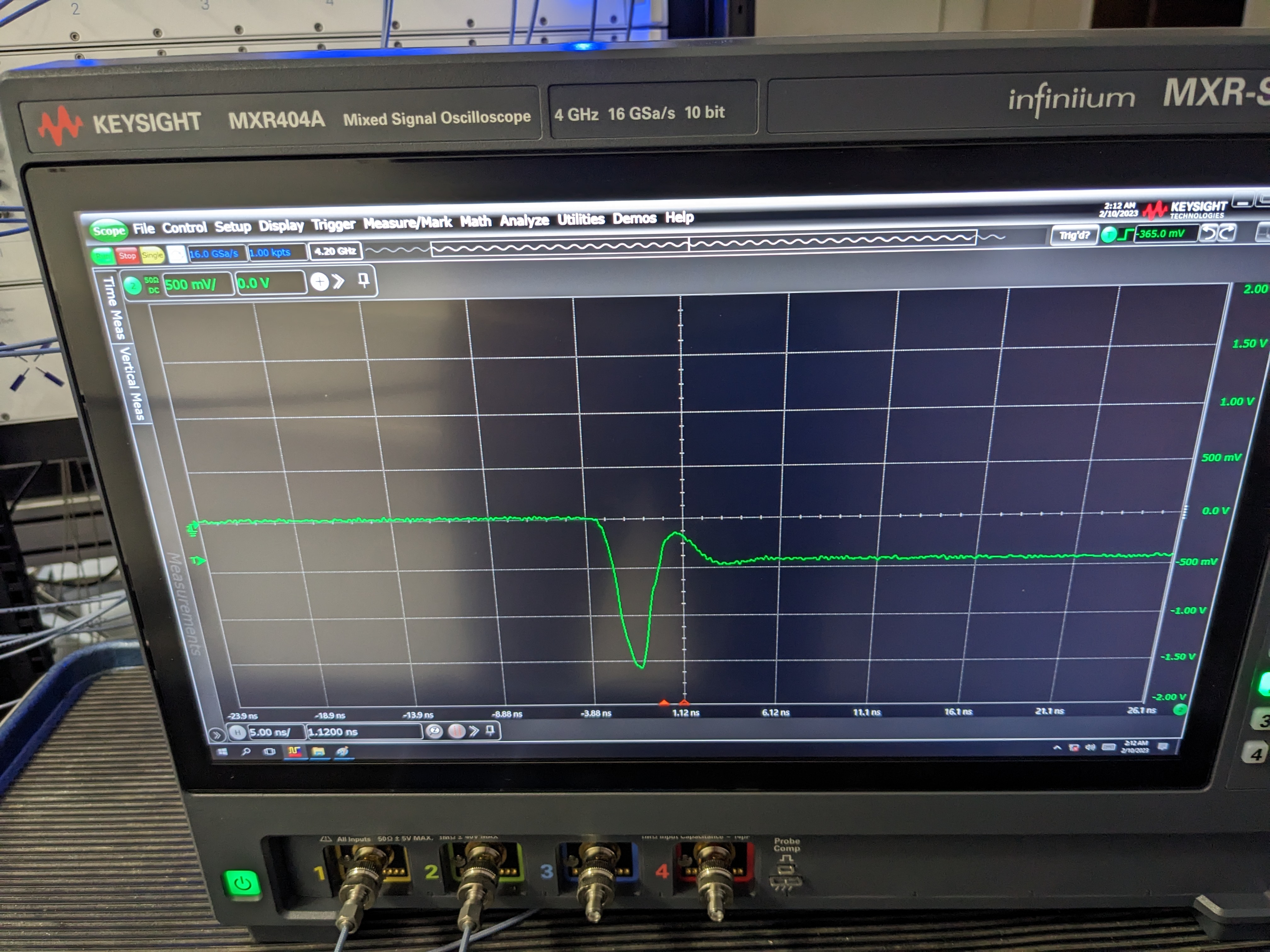Image resolution: width=1270 pixels, height=952 pixels.
Task: Click the redo arrow icon
Action: point(1227,232)
